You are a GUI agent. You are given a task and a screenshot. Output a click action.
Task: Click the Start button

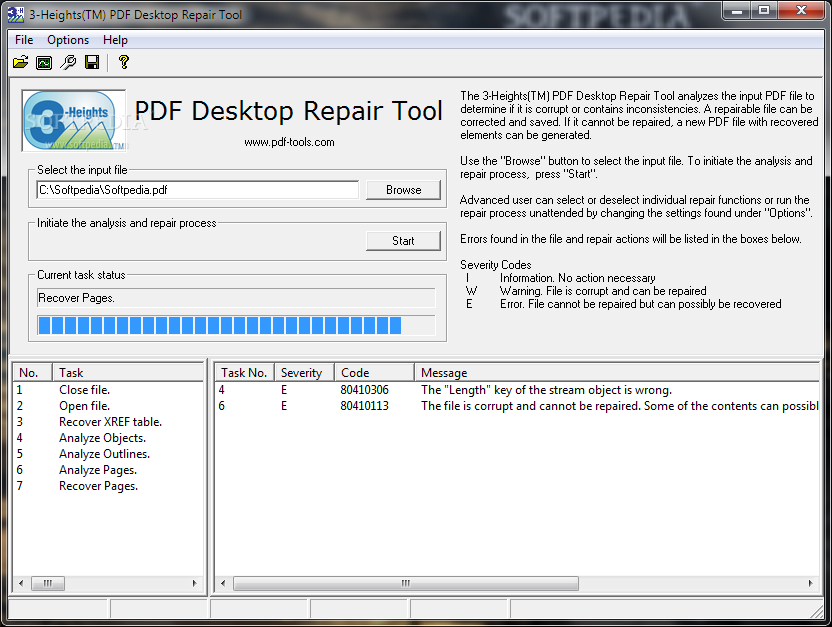point(403,241)
